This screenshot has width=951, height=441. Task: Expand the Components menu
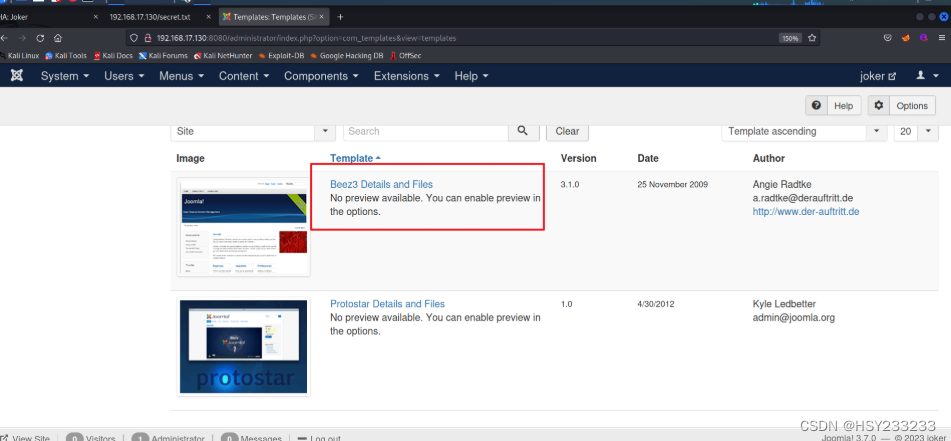click(x=321, y=76)
